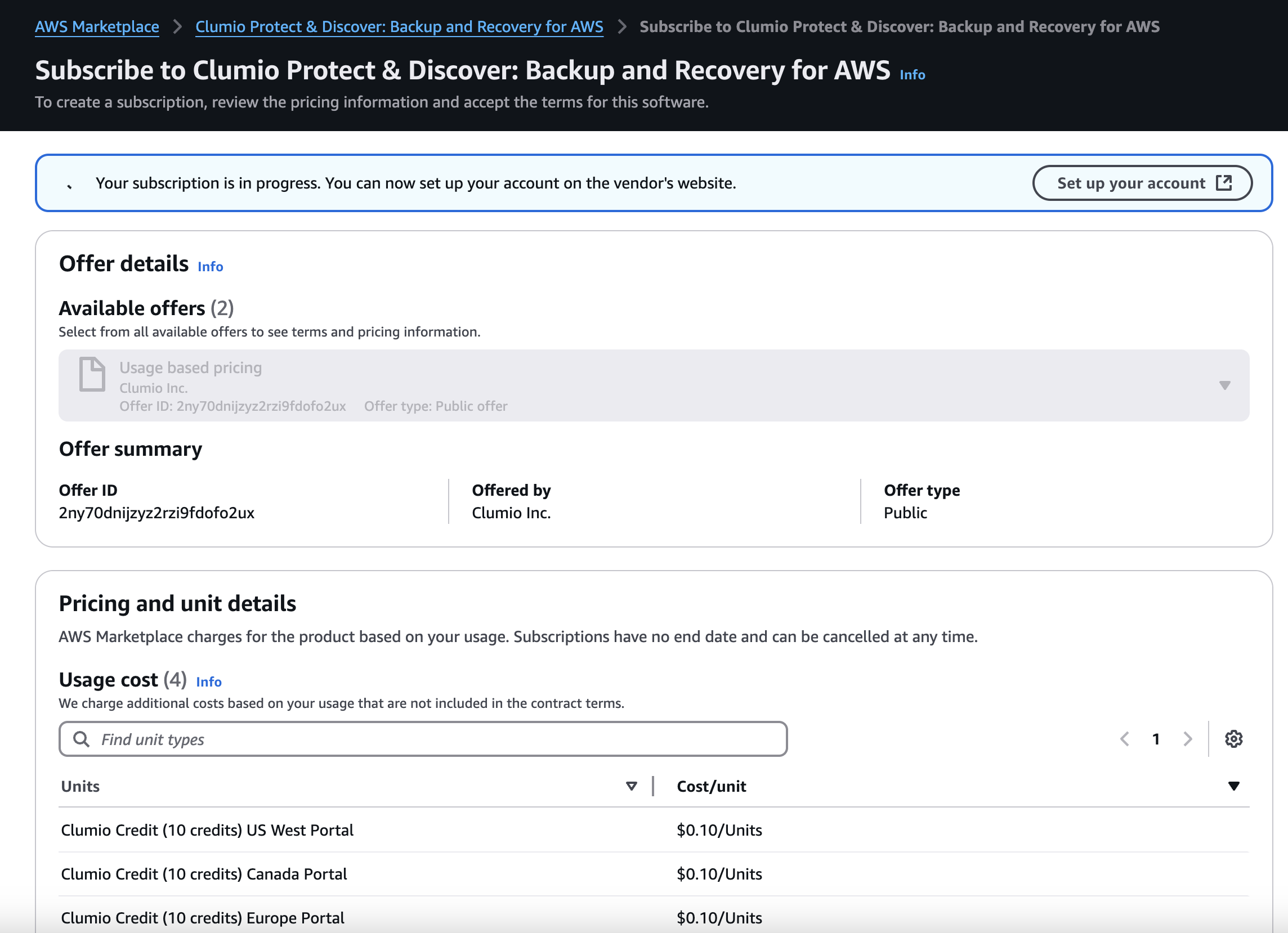This screenshot has width=1288, height=933.
Task: Click $0.10/Units in Europe Portal row
Action: [719, 918]
